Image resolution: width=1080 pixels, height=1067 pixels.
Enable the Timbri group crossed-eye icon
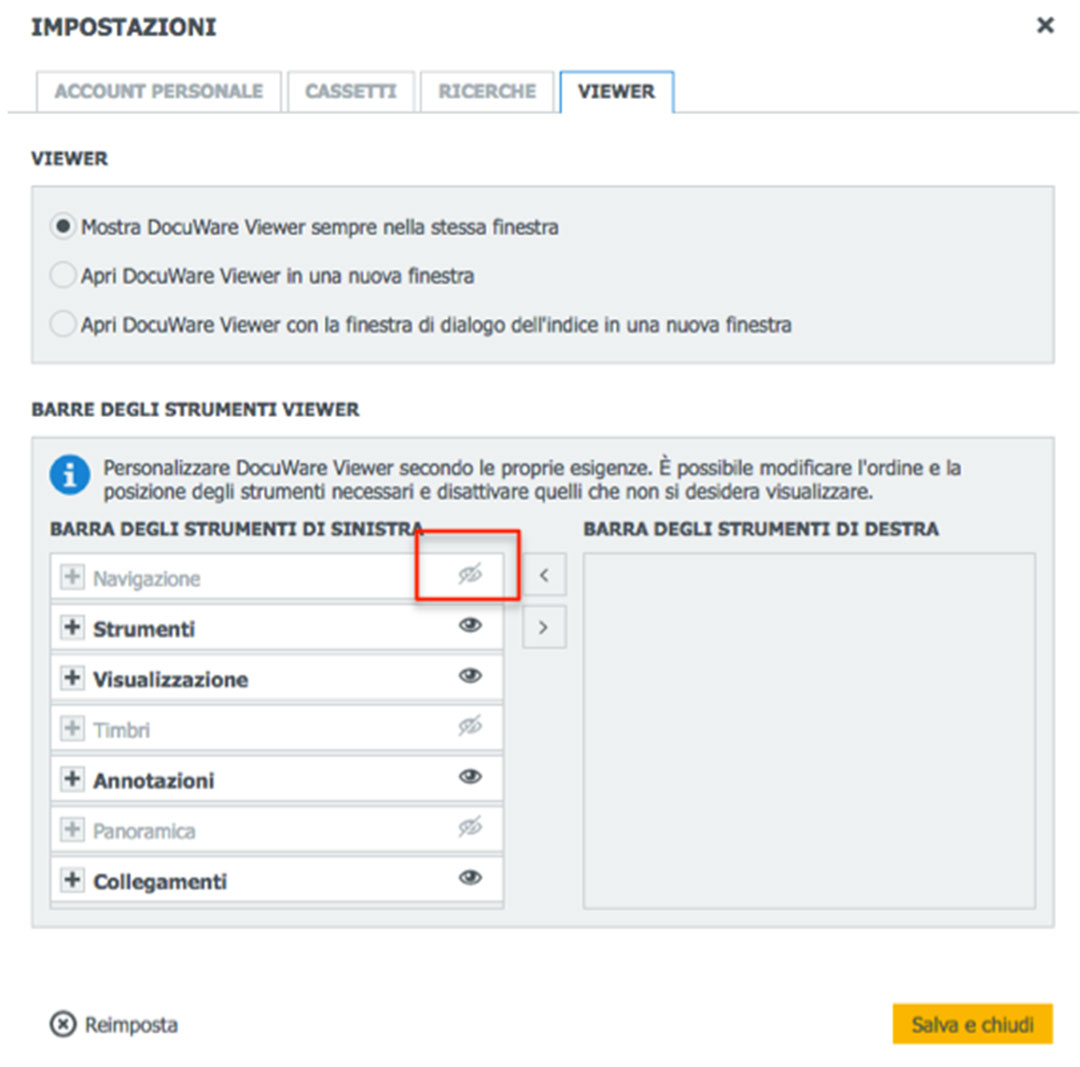click(470, 726)
